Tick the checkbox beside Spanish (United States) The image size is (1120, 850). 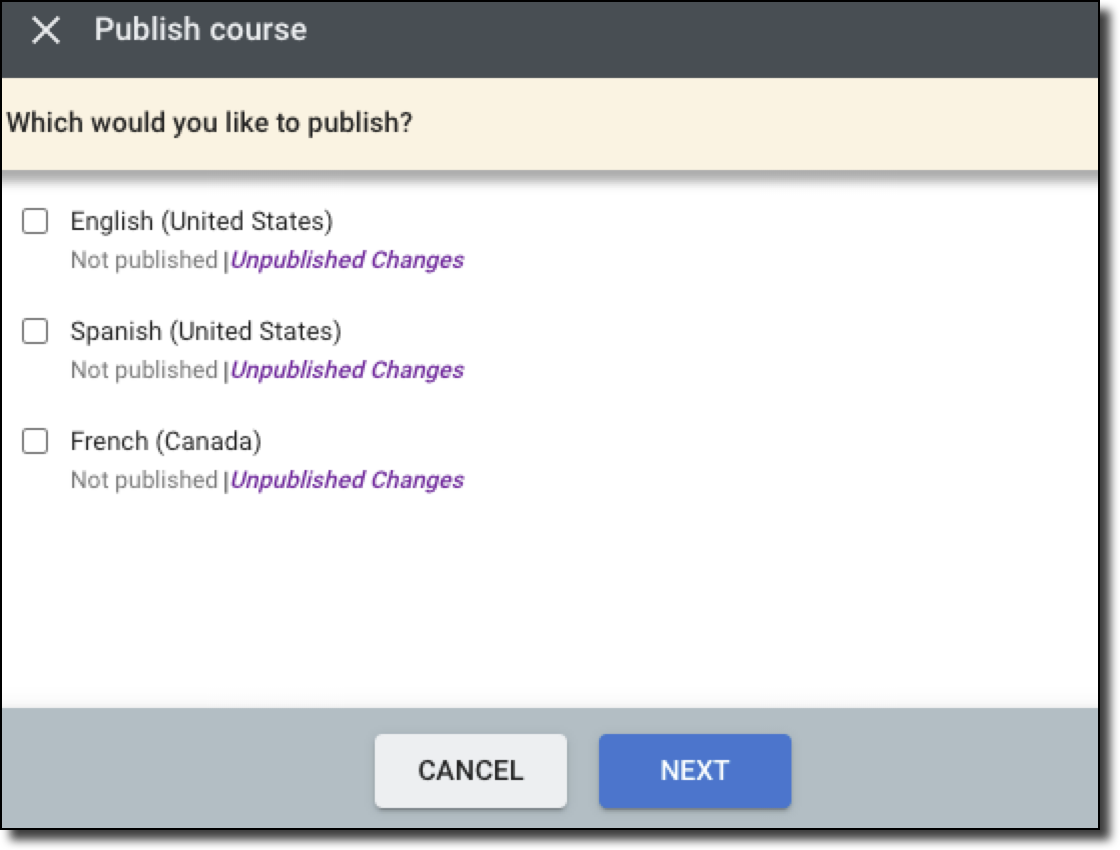[35, 331]
